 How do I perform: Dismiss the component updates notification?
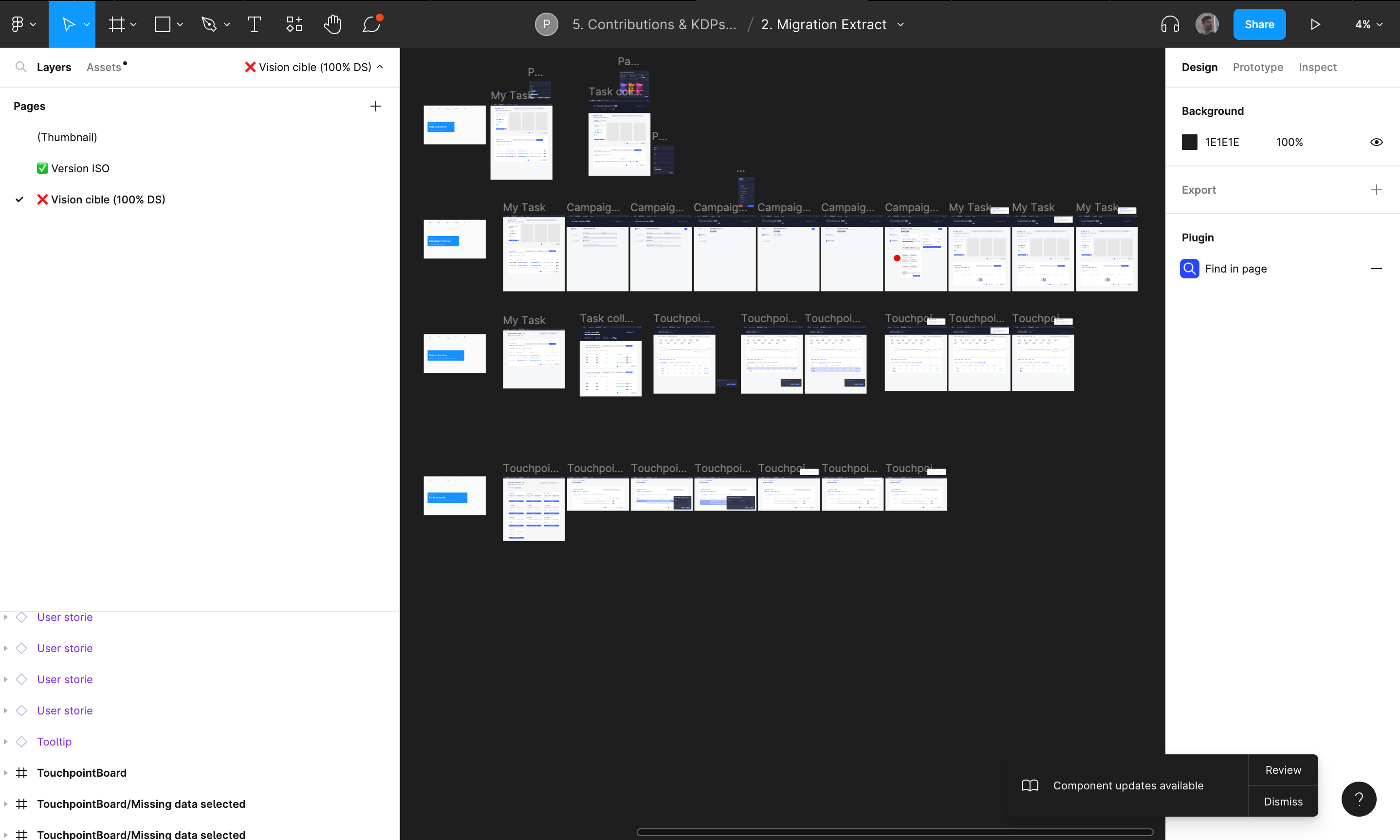point(1283,802)
